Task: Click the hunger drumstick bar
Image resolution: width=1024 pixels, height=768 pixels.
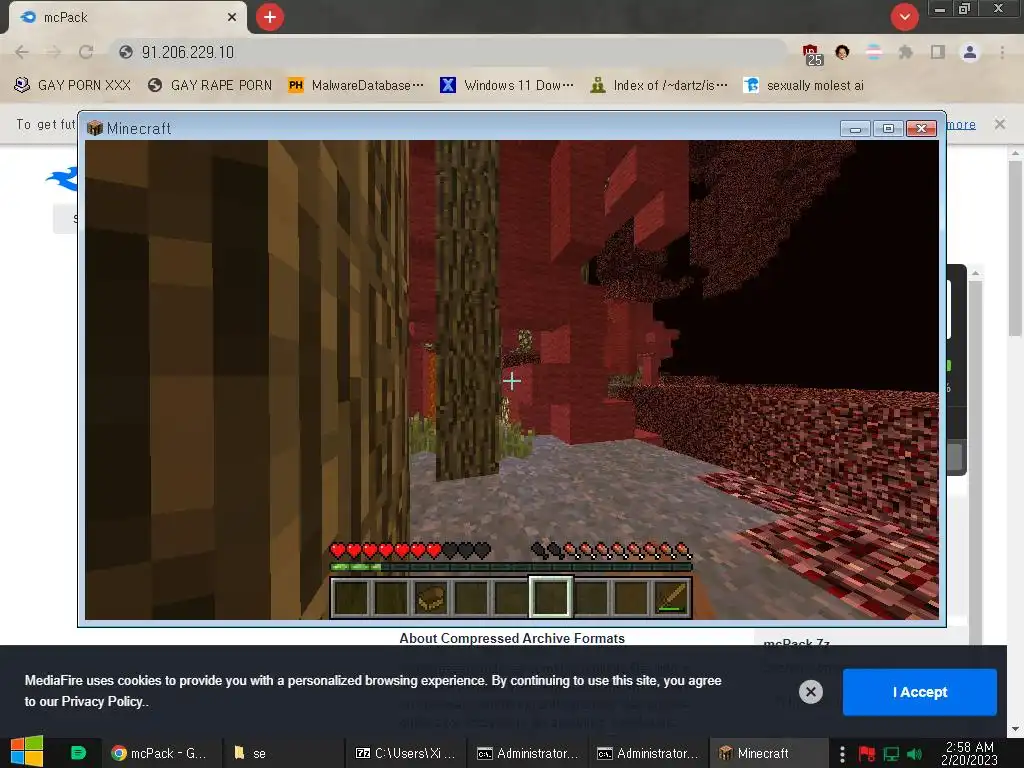Action: 611,551
